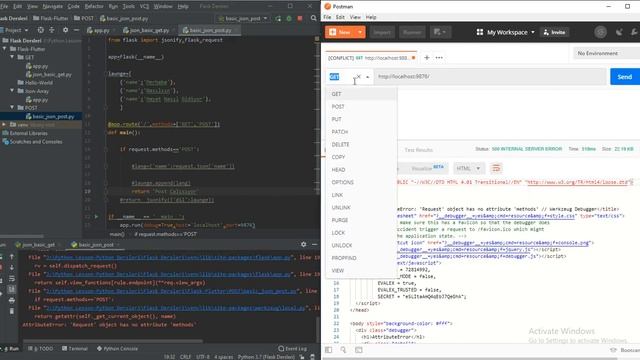Hide the Run tool window

[314, 244]
